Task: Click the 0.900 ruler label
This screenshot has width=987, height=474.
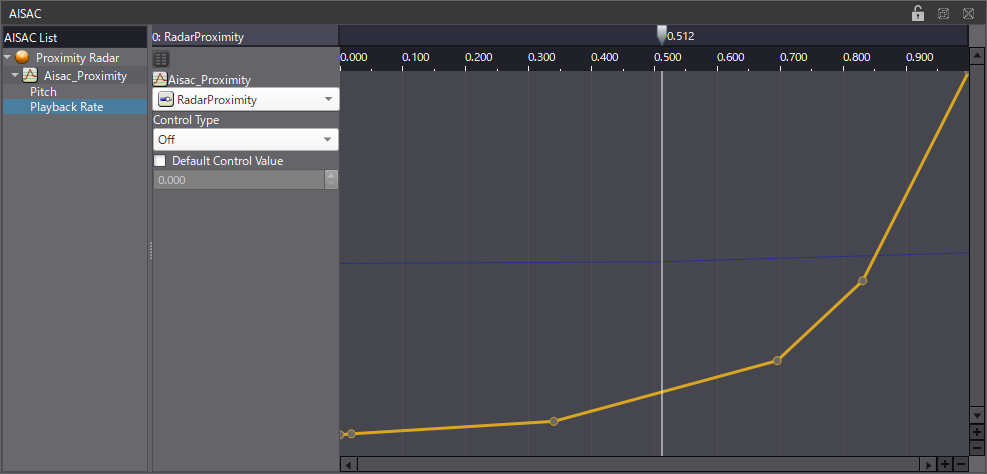Action: (x=920, y=57)
